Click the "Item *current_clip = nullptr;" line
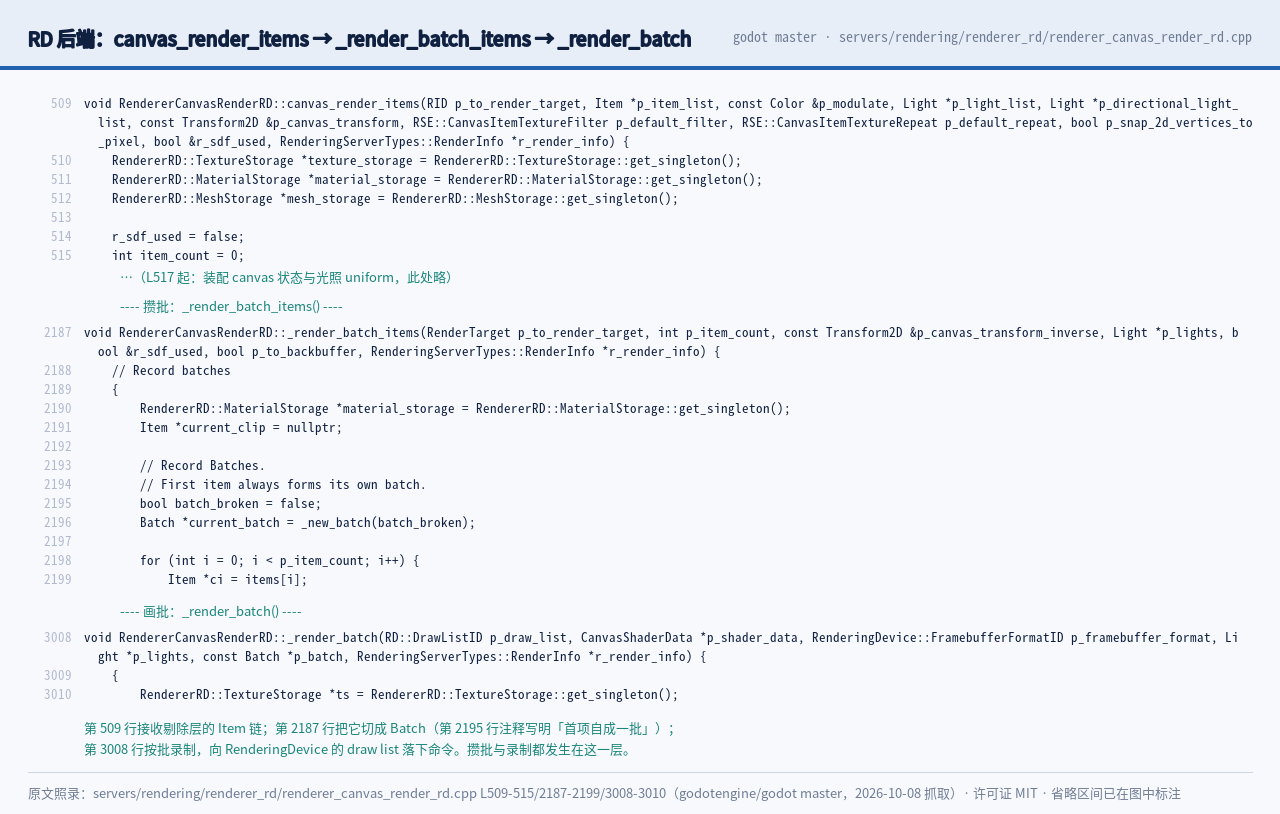Image resolution: width=1280 pixels, height=814 pixels. click(x=241, y=428)
